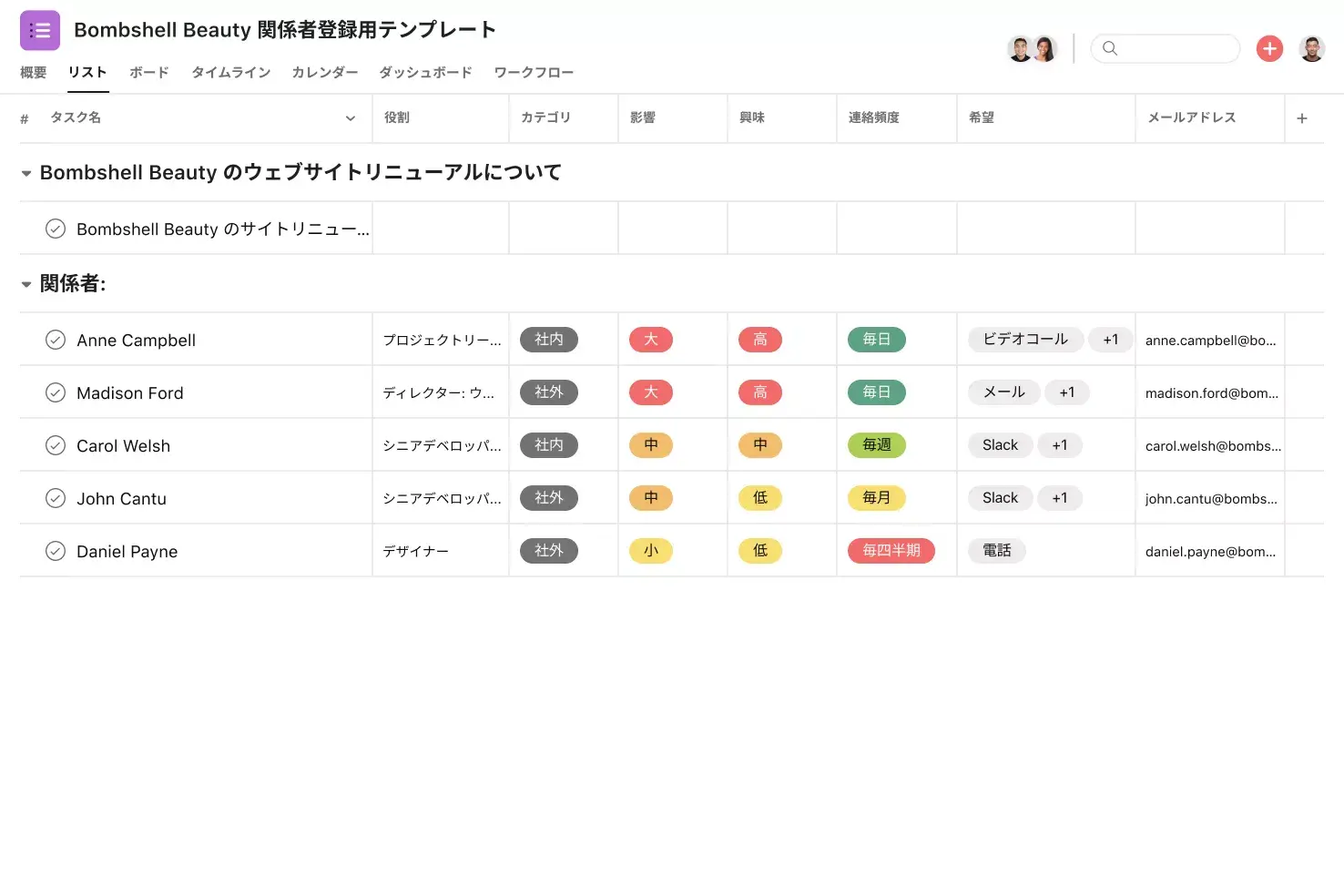Open the Madison Ford task name
Image resolution: width=1344 pixels, height=896 pixels.
130,393
